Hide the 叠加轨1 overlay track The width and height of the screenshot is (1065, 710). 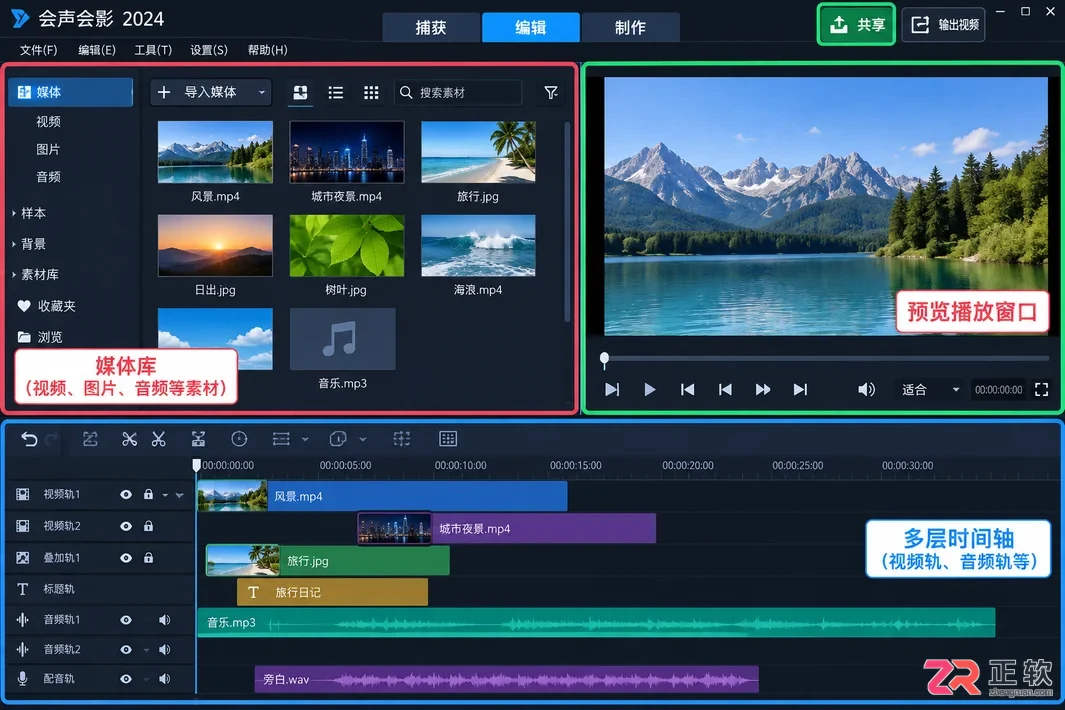126,558
